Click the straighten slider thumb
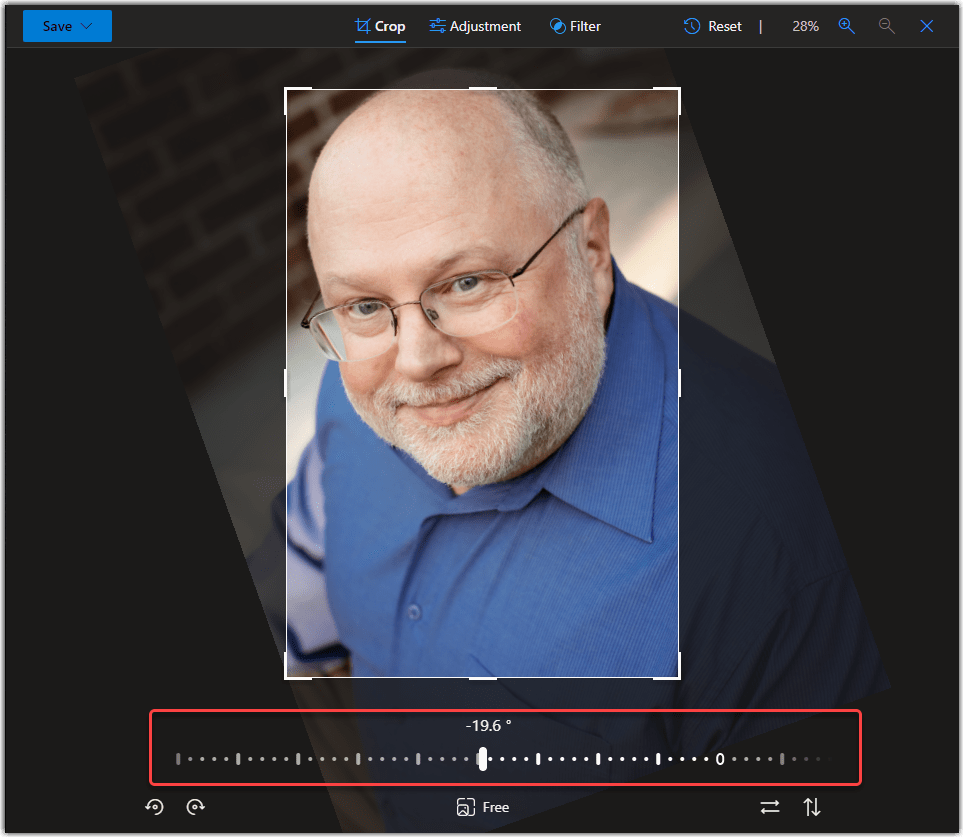Image resolution: width=964 pixels, height=838 pixels. 483,759
